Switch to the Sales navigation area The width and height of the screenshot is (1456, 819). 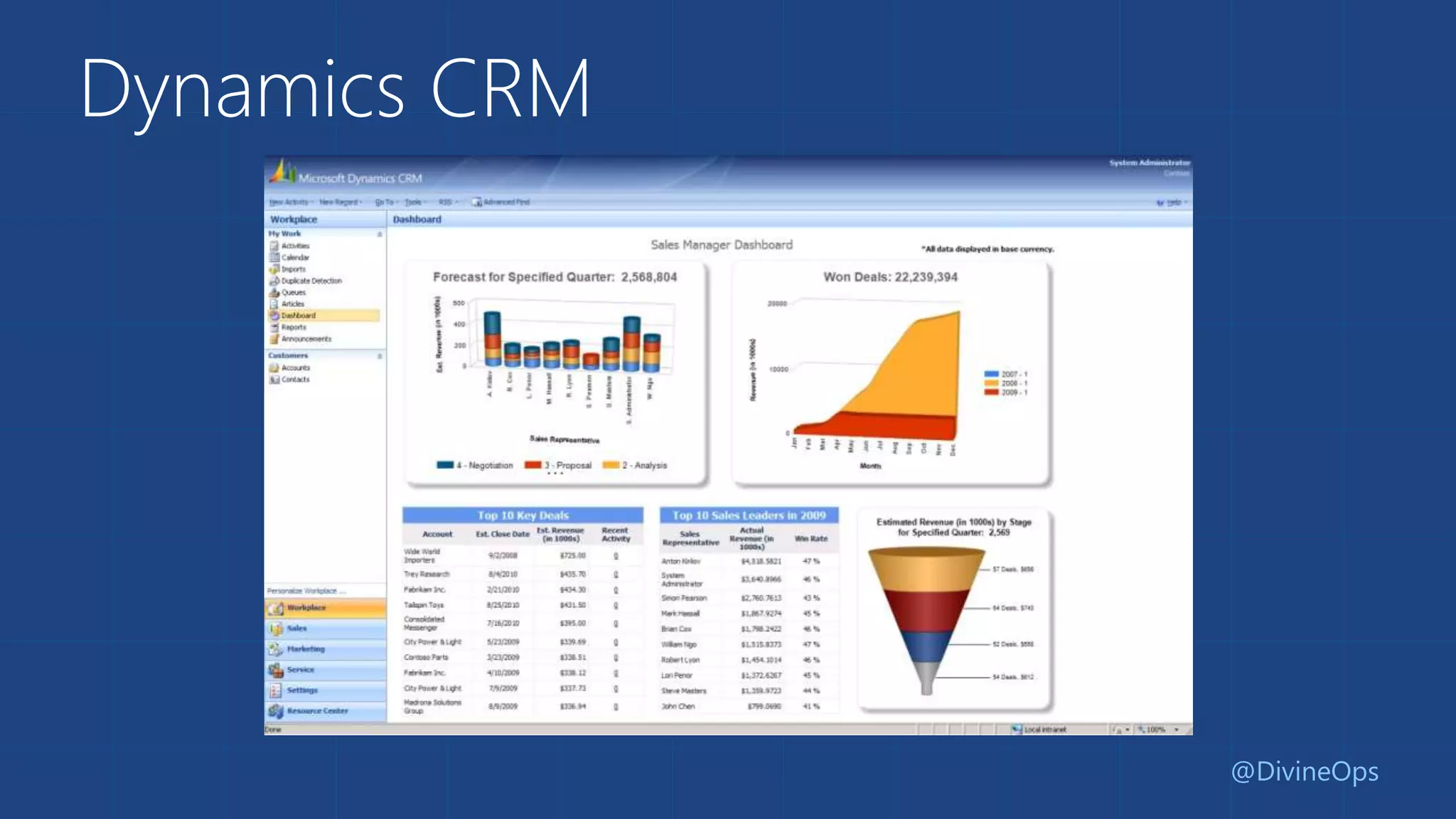tap(297, 628)
